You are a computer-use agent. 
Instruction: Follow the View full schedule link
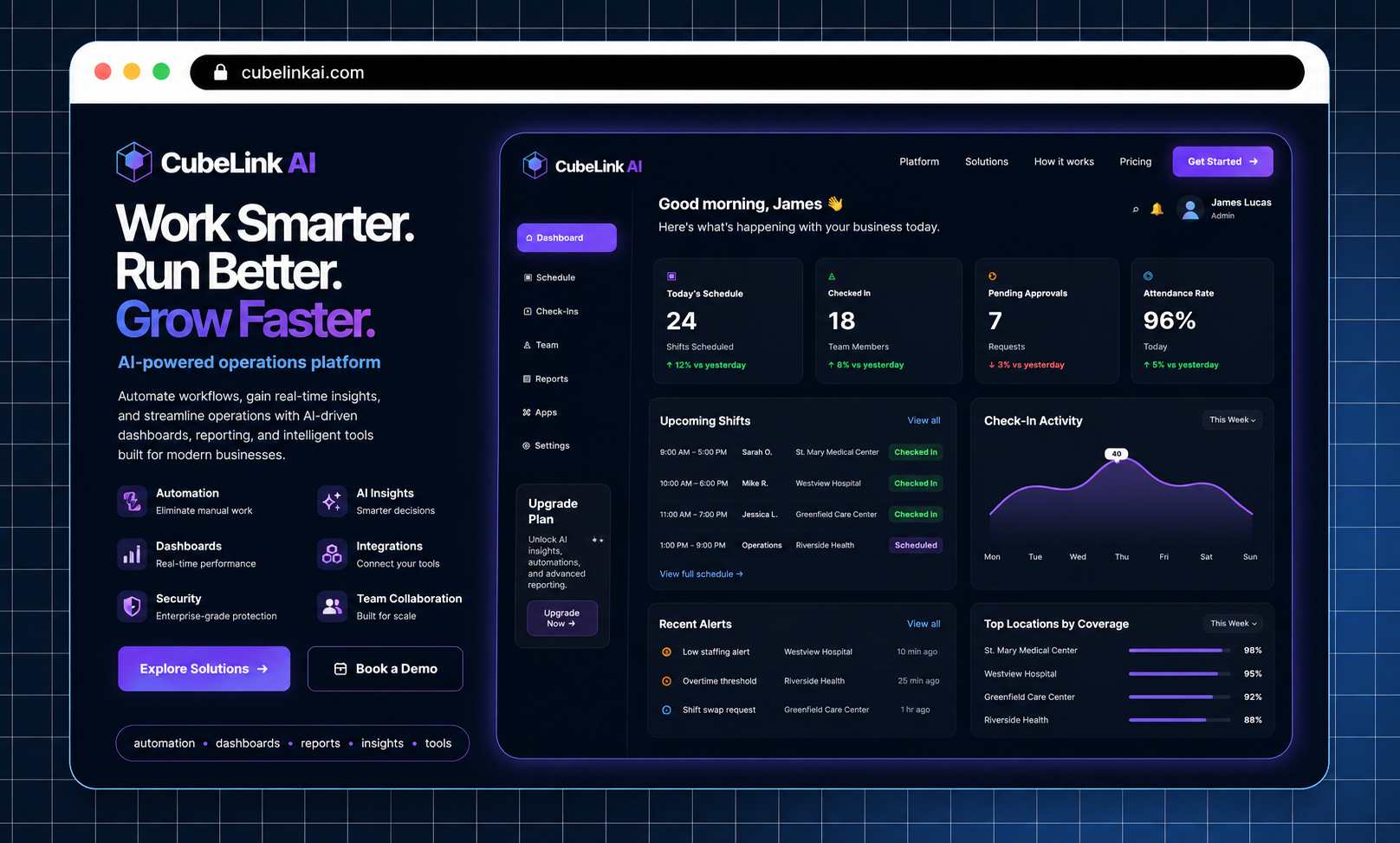pyautogui.click(x=701, y=574)
